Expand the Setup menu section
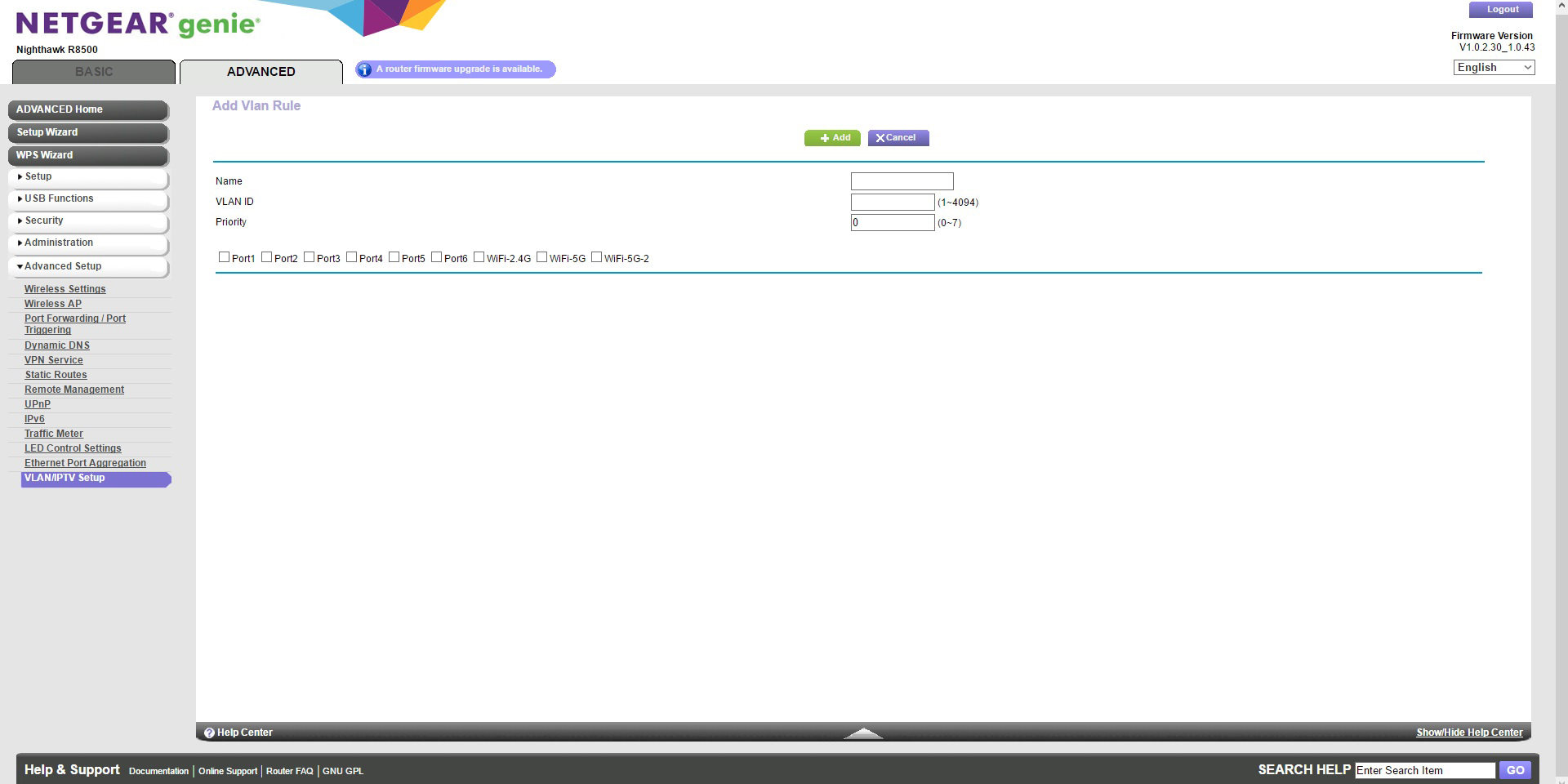The width and height of the screenshot is (1568, 784). pyautogui.click(x=88, y=177)
